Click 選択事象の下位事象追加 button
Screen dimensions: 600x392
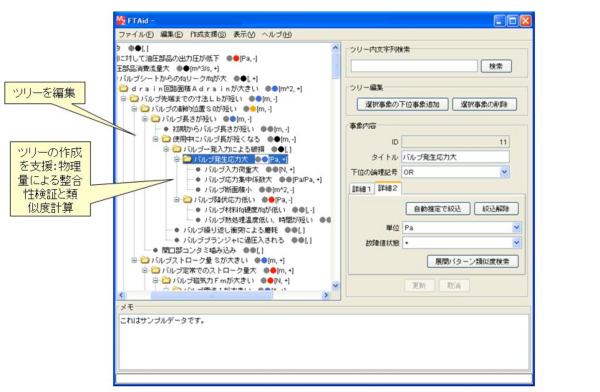(x=402, y=104)
